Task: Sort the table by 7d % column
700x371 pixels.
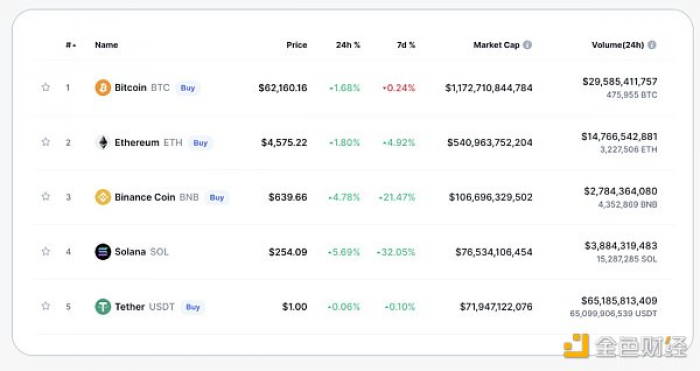Action: (406, 45)
